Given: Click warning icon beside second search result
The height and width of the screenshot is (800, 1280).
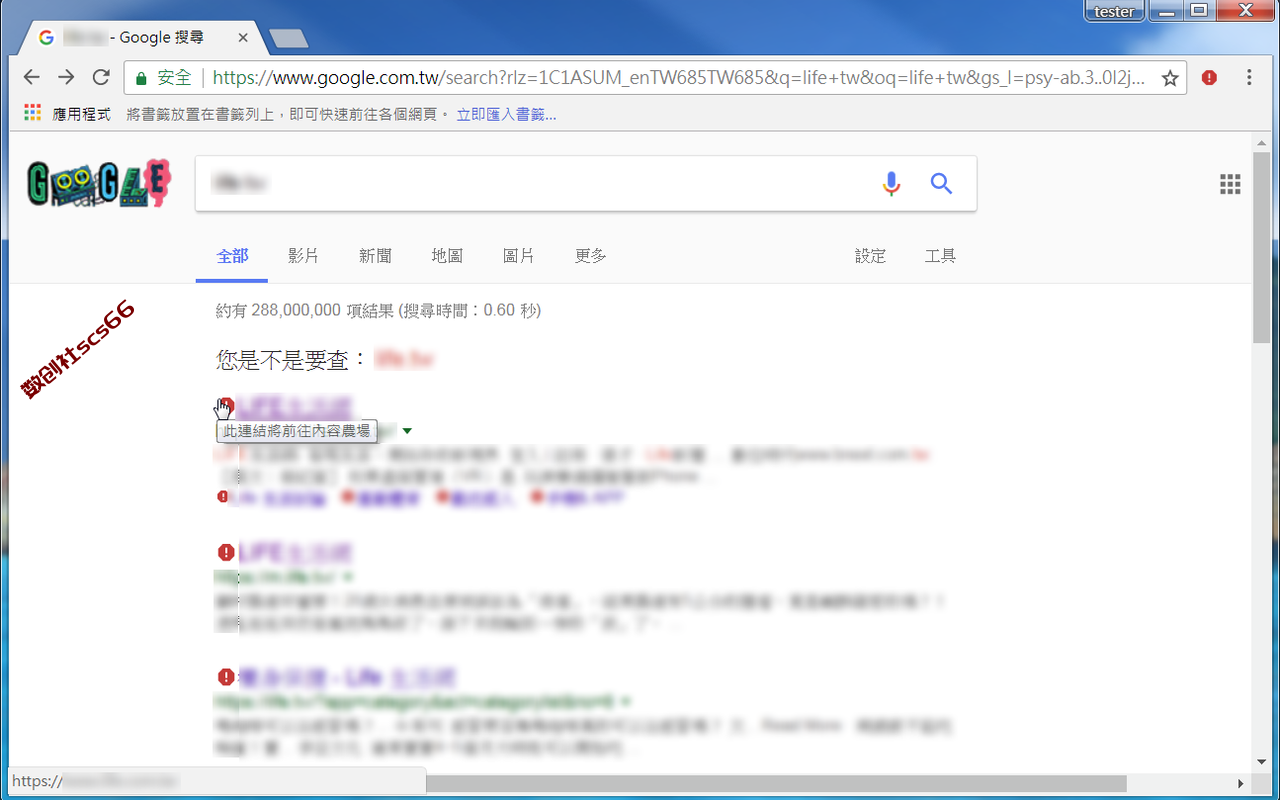Looking at the screenshot, I should pyautogui.click(x=225, y=552).
